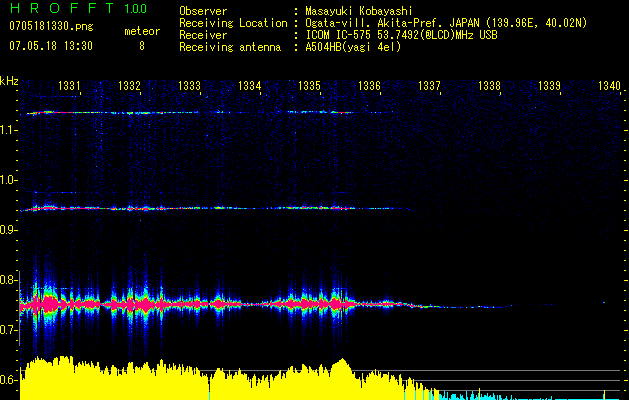Click the version number 1.0.0
The height and width of the screenshot is (400, 629).
click(x=136, y=8)
